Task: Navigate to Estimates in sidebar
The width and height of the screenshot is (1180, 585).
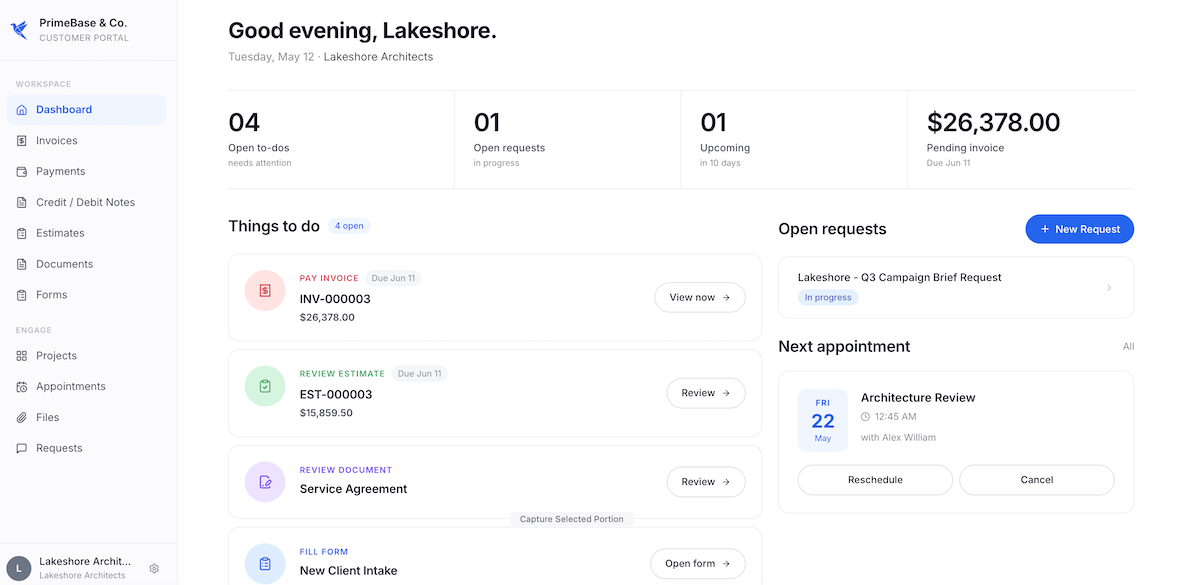Action: 86,233
